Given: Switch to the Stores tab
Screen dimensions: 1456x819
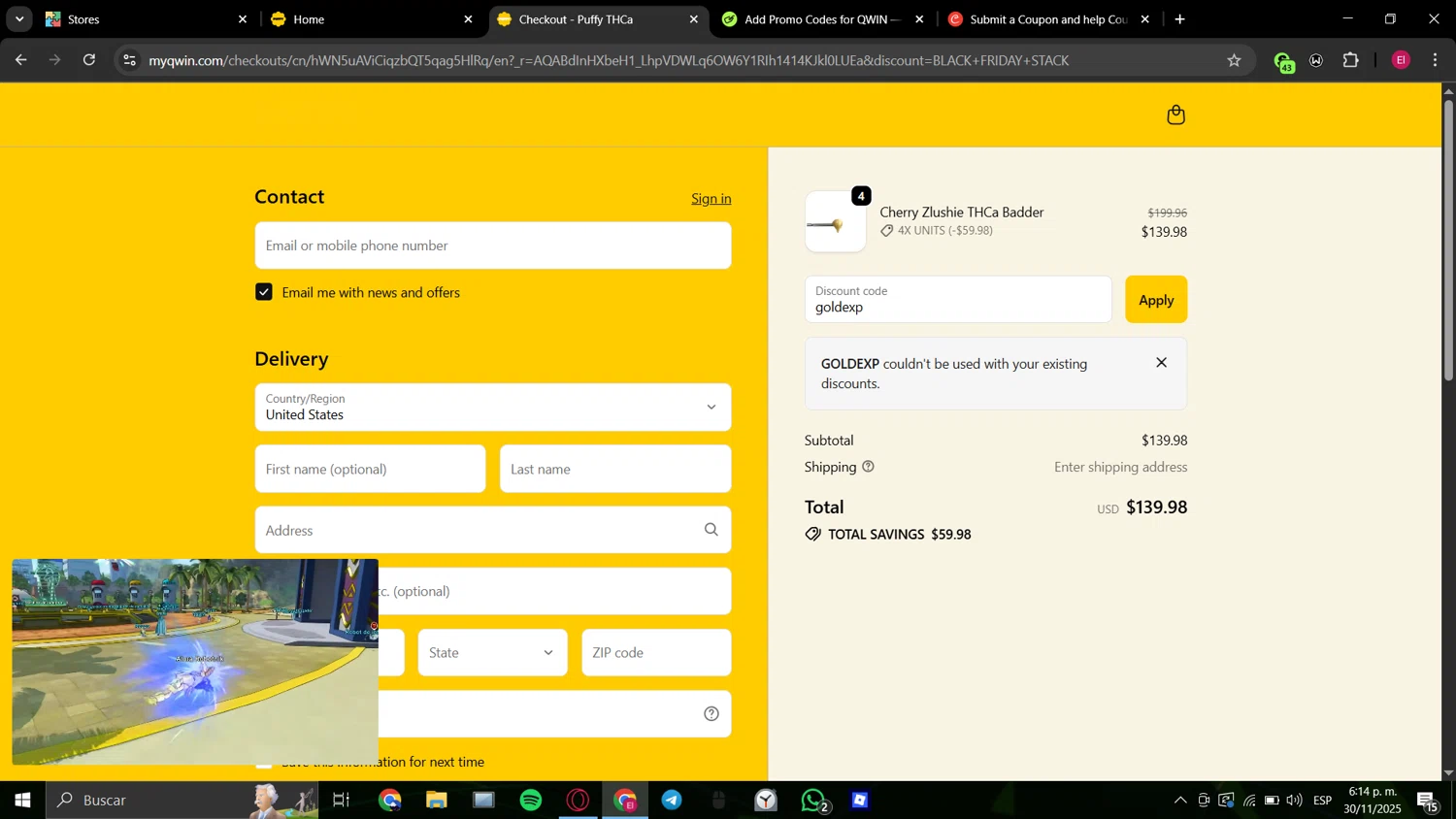Looking at the screenshot, I should point(146,19).
